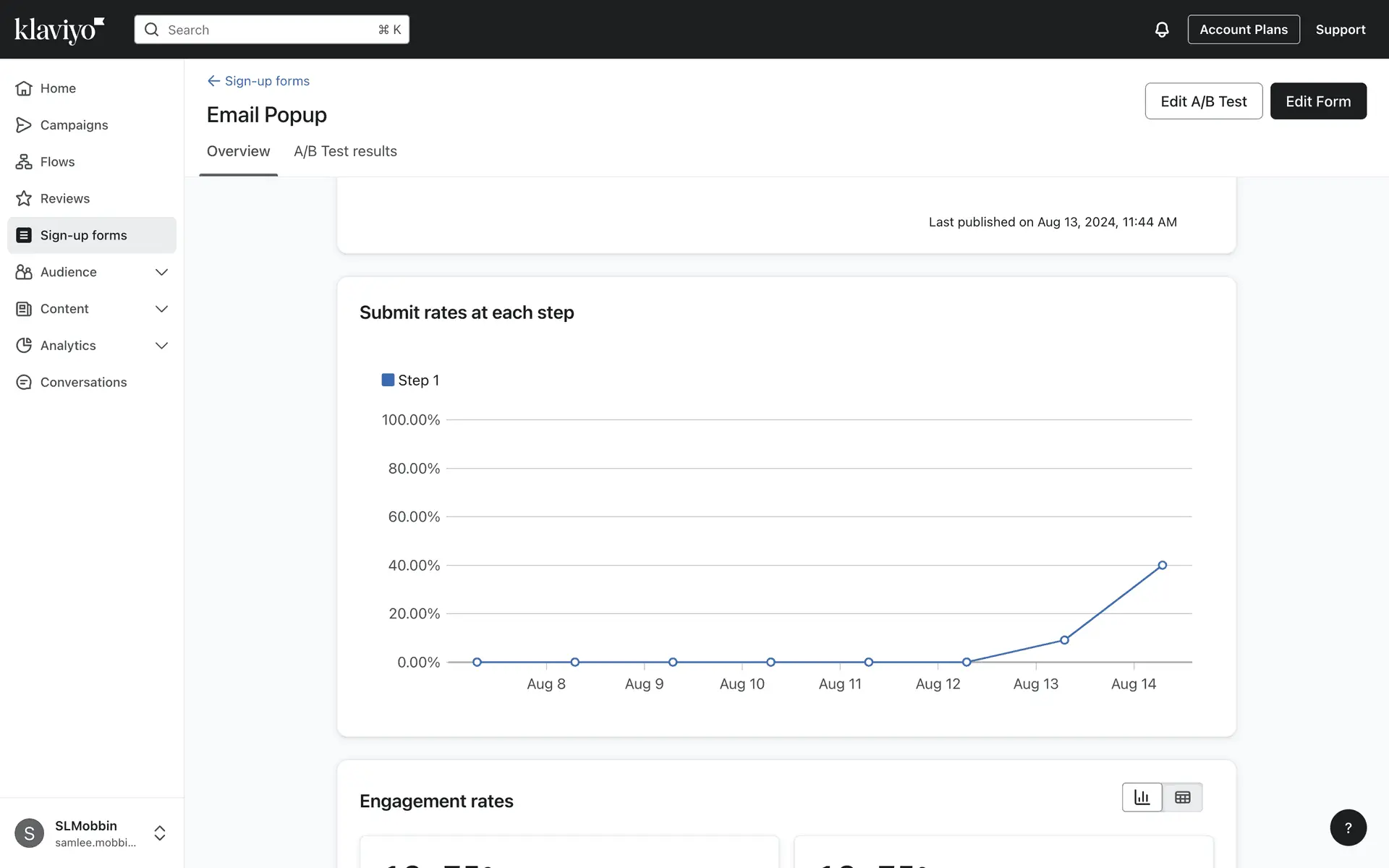Image resolution: width=1389 pixels, height=868 pixels.
Task: Open Flows section
Action: tap(57, 162)
